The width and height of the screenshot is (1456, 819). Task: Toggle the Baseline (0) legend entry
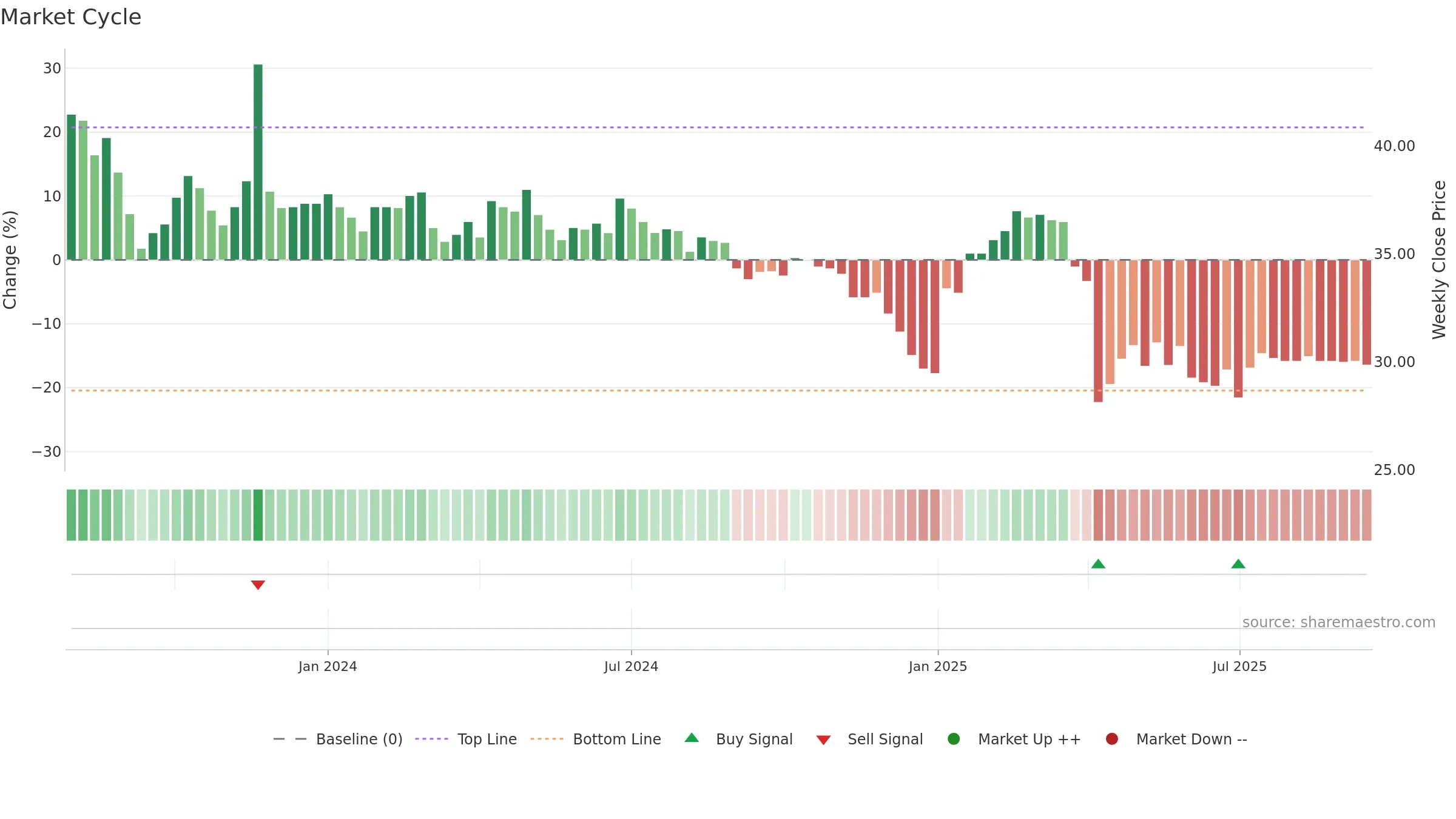(338, 739)
